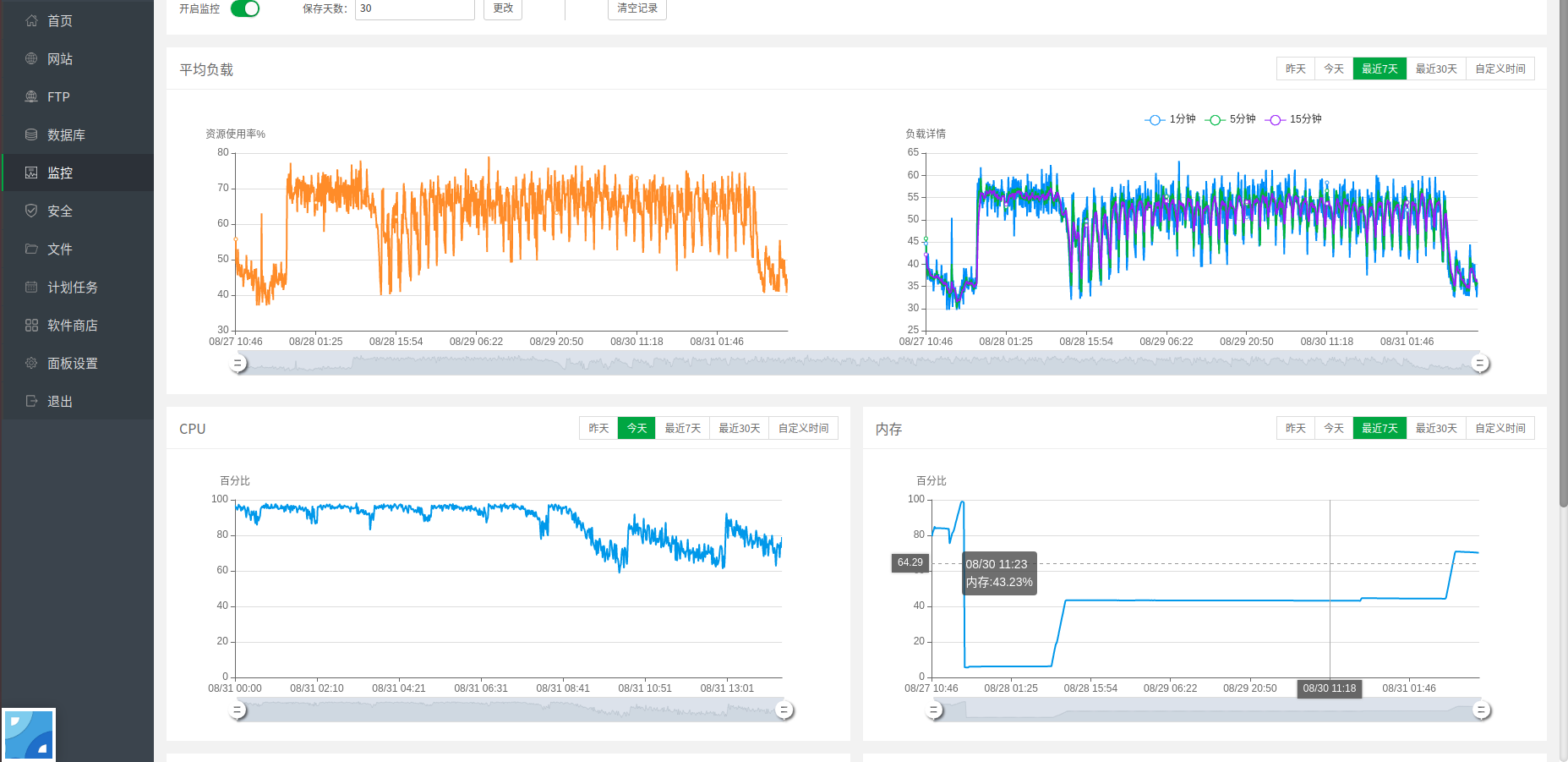1568x762 pixels.
Task: Click the 清空记录 button
Action: (x=637, y=8)
